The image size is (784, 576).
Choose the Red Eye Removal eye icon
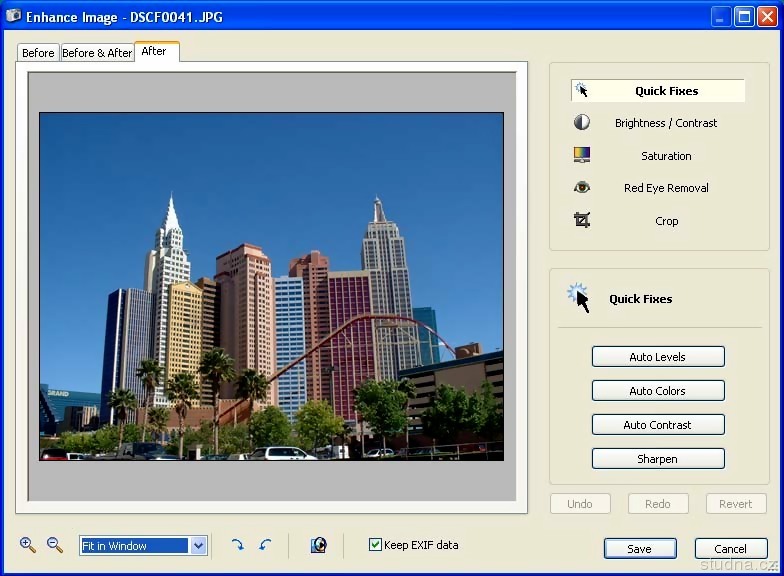pos(581,188)
